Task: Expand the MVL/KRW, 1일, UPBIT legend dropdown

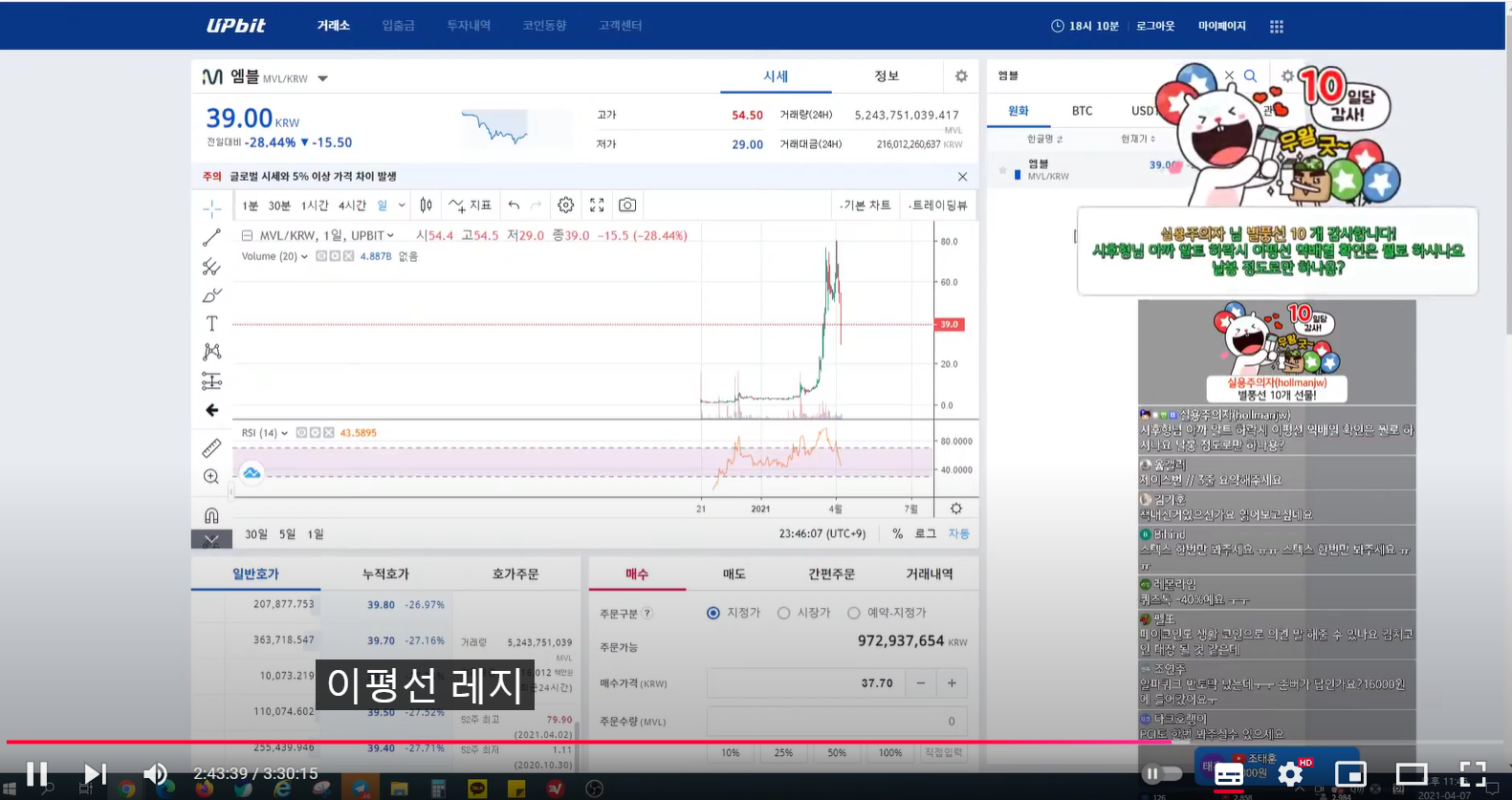Action: [x=390, y=235]
